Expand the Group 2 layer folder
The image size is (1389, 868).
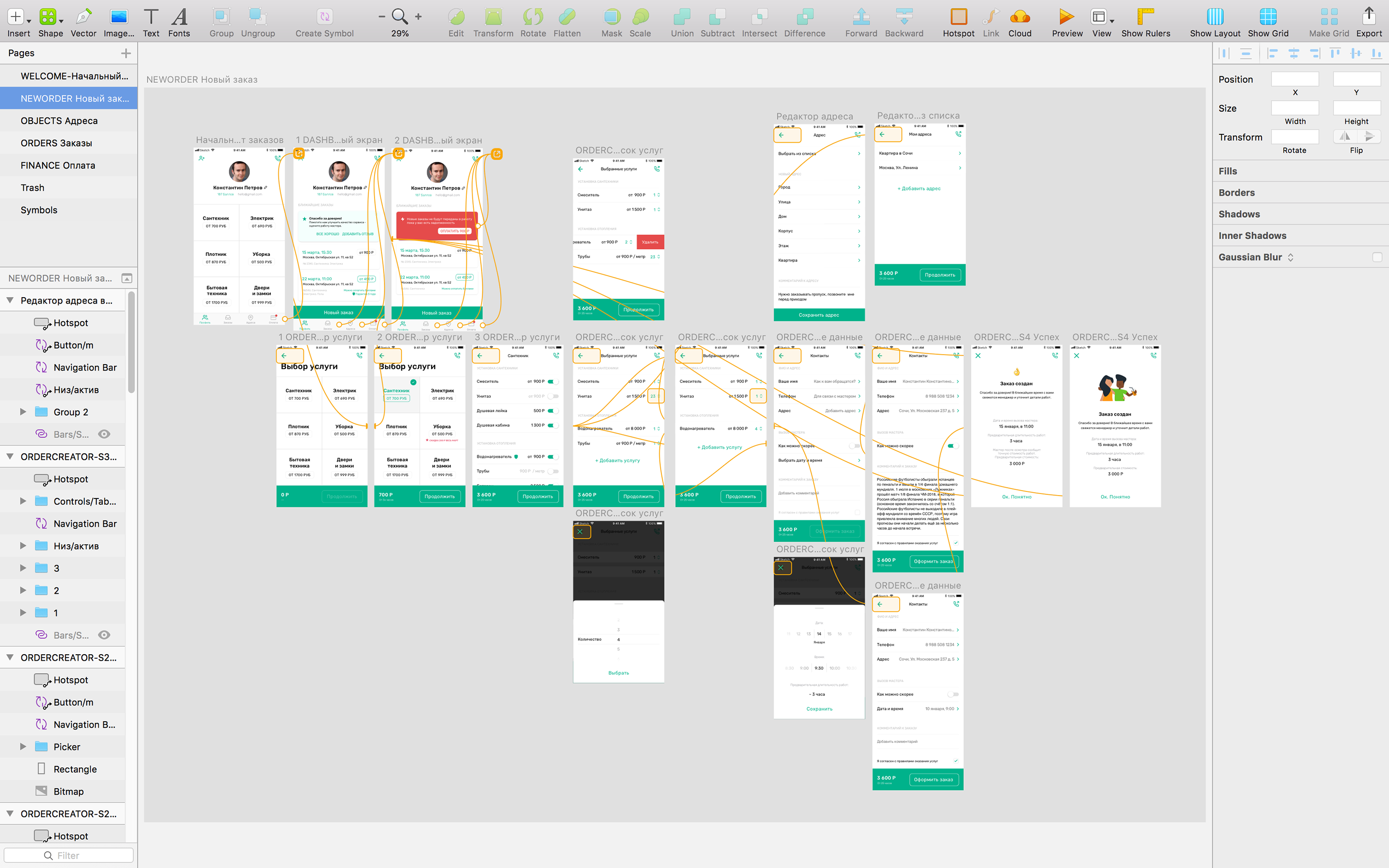point(23,412)
